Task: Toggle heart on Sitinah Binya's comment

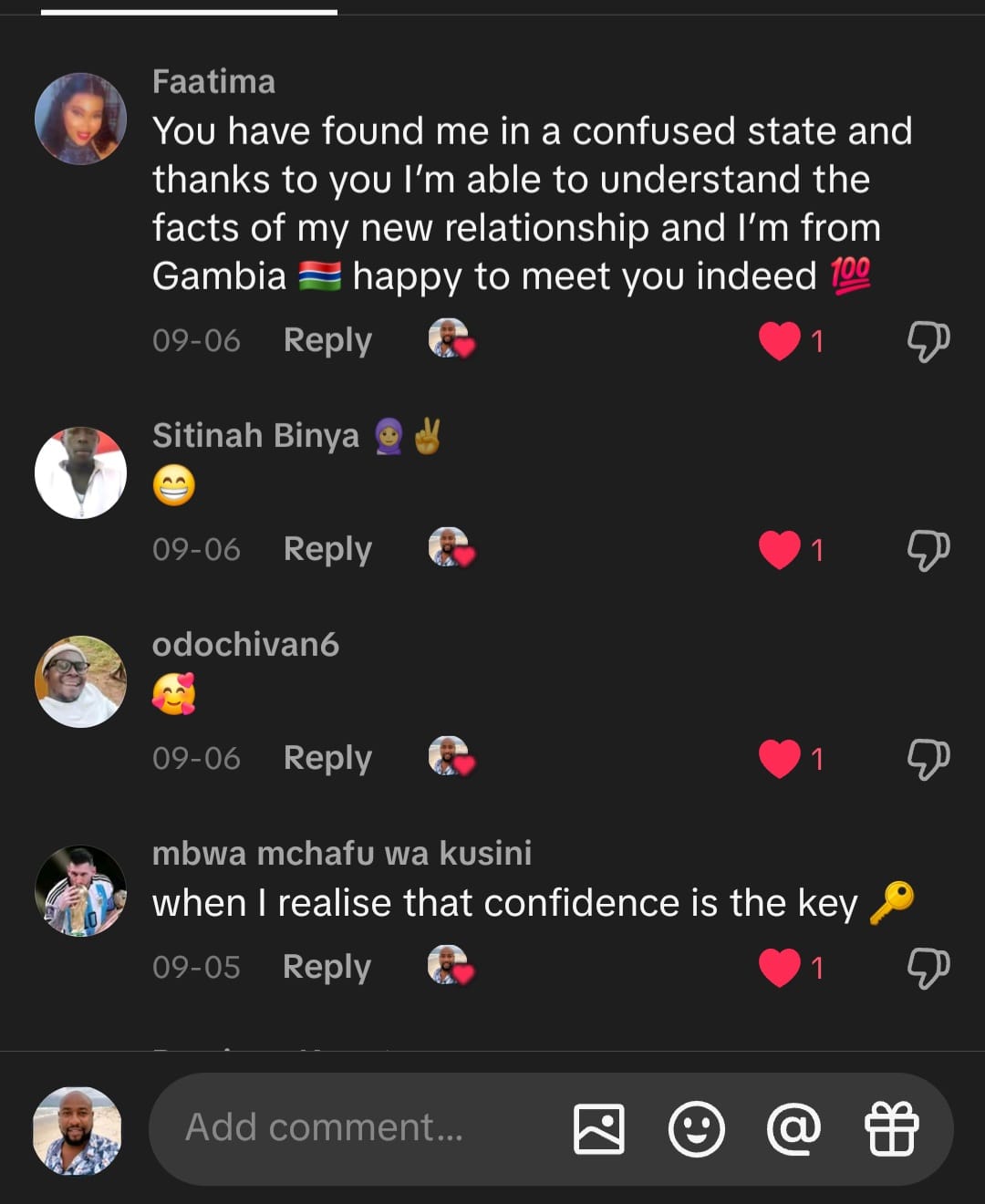Action: coord(779,550)
